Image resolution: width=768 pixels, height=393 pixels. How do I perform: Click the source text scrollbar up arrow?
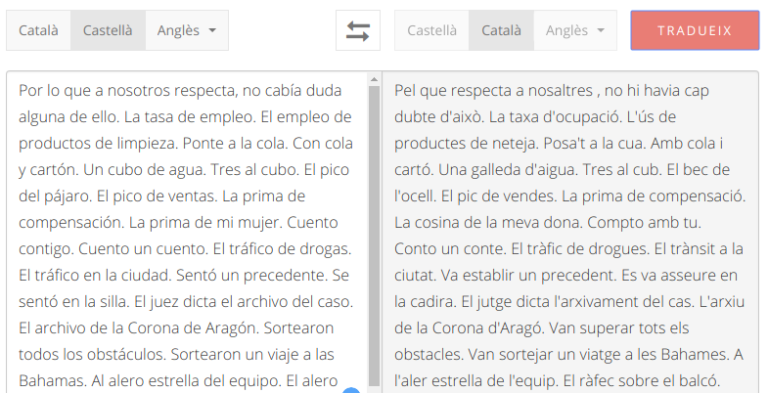[374, 79]
